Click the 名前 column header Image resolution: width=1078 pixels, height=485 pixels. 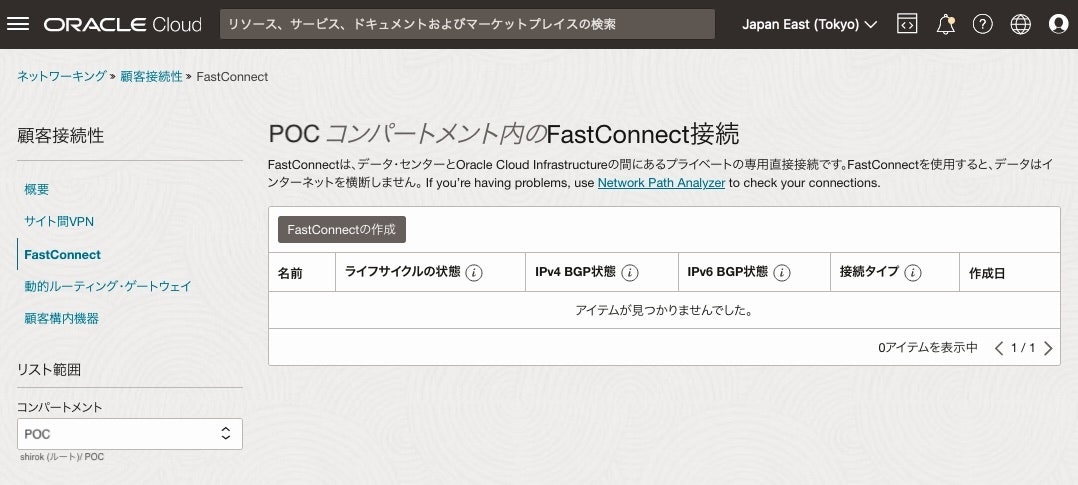(290, 273)
